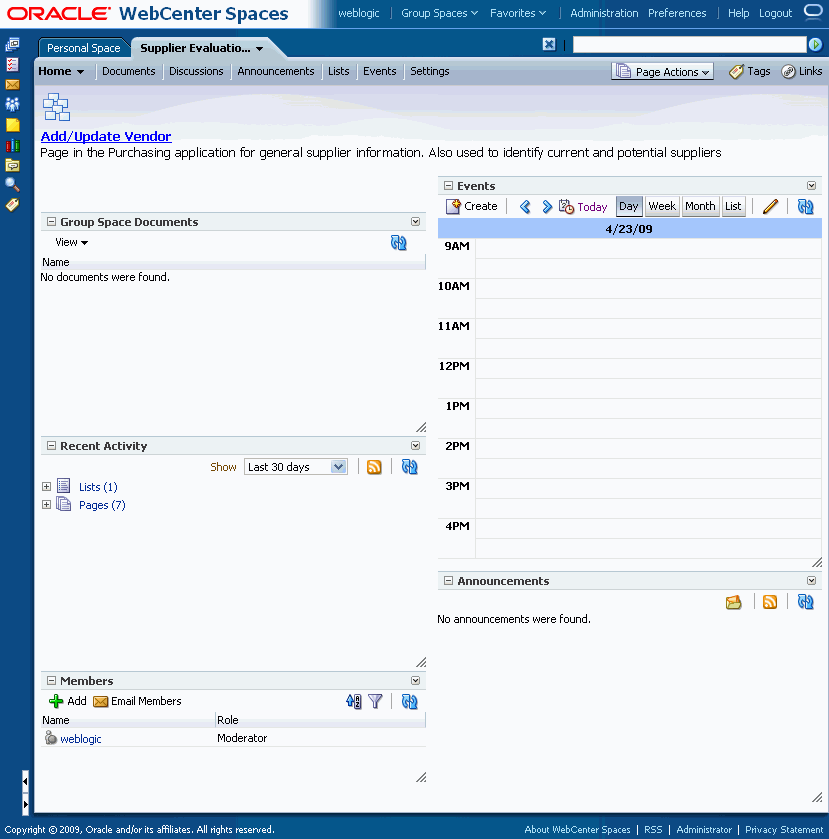829x839 pixels.
Task: Collapse the Group Space Documents panel
Action: click(51, 222)
